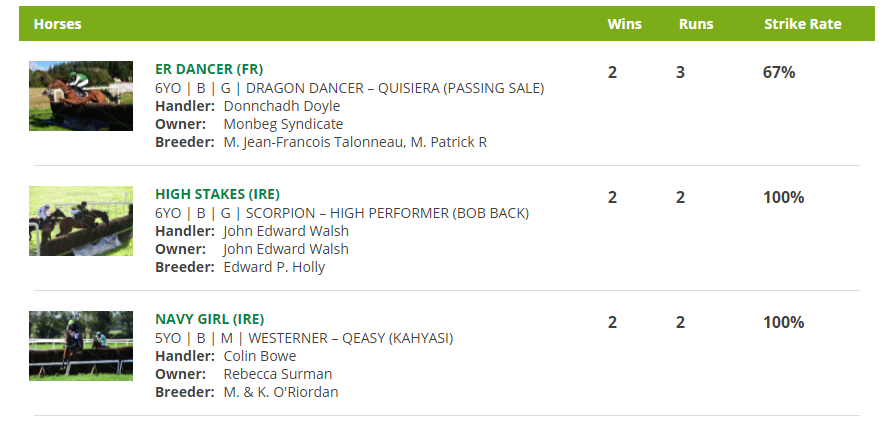Click breeder name Edward P. Holly
The width and height of the screenshot is (887, 424).
[x=274, y=267]
